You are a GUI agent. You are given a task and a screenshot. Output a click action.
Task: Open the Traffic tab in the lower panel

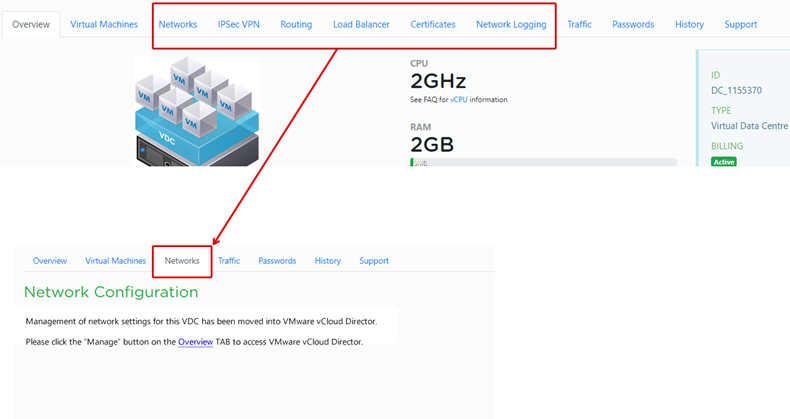coord(229,261)
